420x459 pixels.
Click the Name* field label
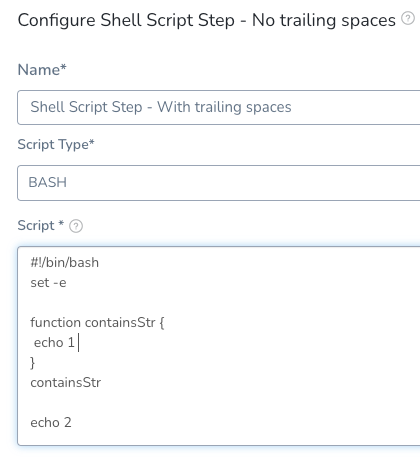(42, 70)
